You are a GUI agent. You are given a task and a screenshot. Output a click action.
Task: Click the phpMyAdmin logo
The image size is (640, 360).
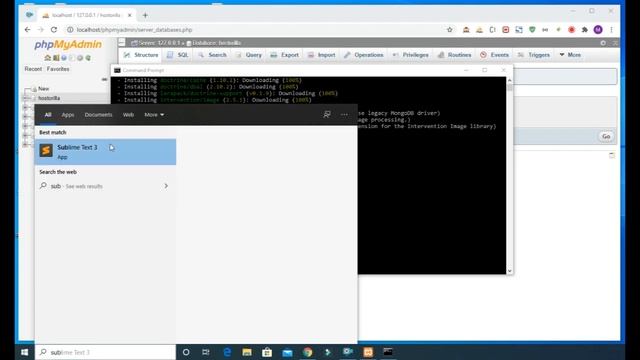coord(68,44)
